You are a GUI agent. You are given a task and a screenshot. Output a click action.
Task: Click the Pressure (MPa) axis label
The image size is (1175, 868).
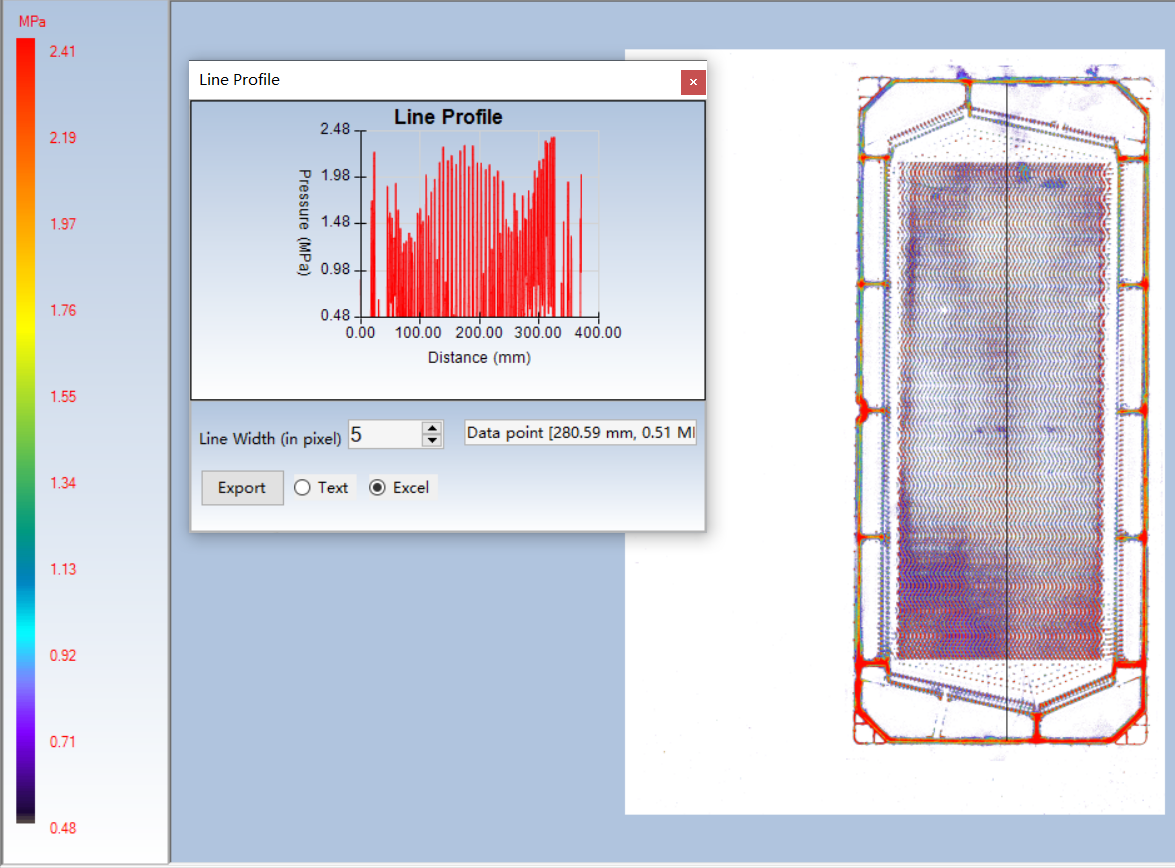[305, 222]
